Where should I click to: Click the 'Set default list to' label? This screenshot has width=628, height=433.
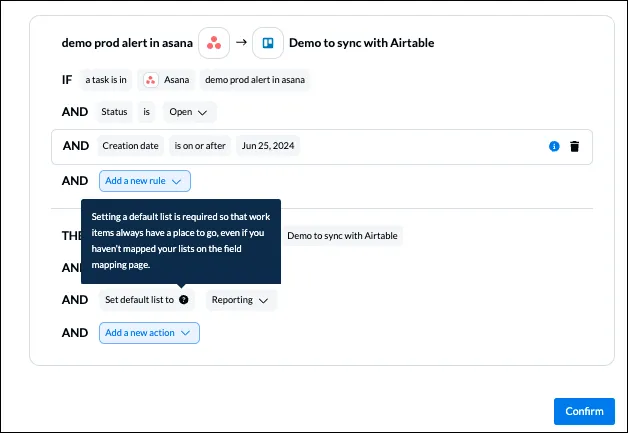(x=139, y=300)
